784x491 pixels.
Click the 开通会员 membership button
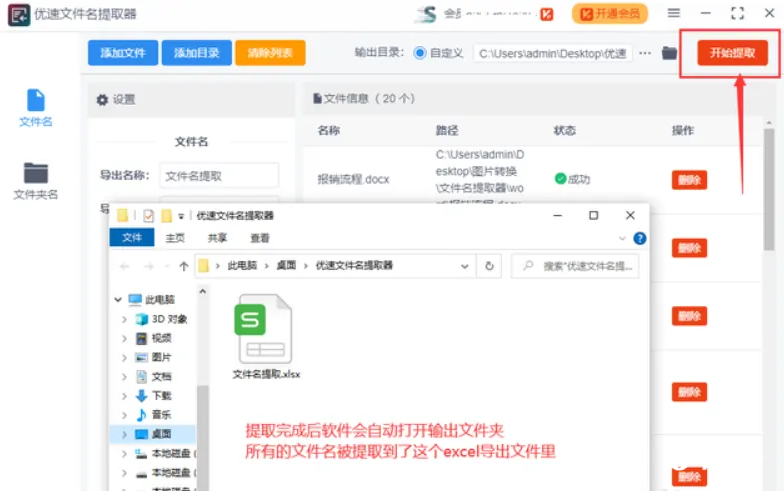(610, 14)
